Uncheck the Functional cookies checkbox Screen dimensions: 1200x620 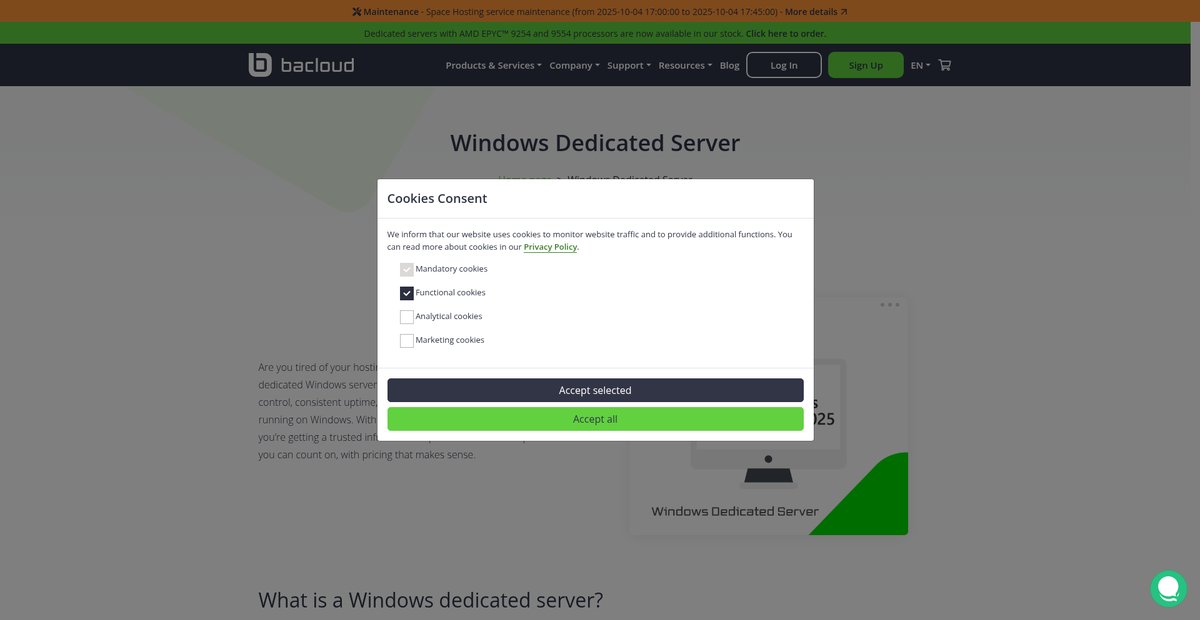[x=407, y=293]
